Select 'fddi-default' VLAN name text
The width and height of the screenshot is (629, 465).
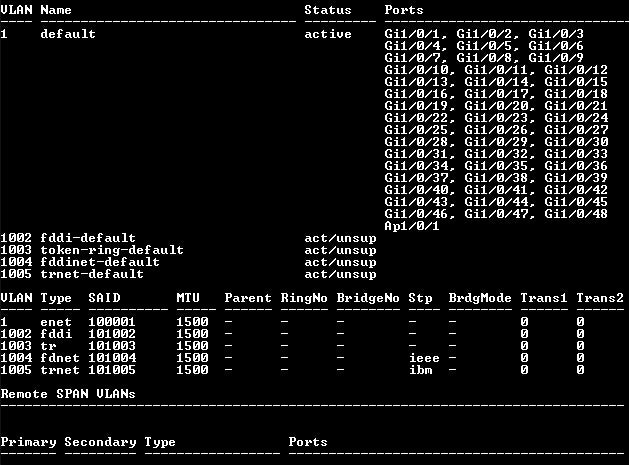[x=88, y=238]
